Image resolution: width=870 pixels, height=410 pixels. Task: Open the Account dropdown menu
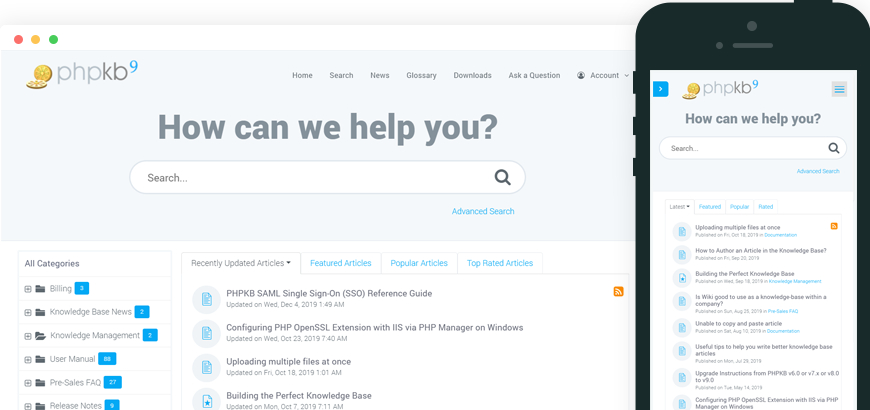603,75
